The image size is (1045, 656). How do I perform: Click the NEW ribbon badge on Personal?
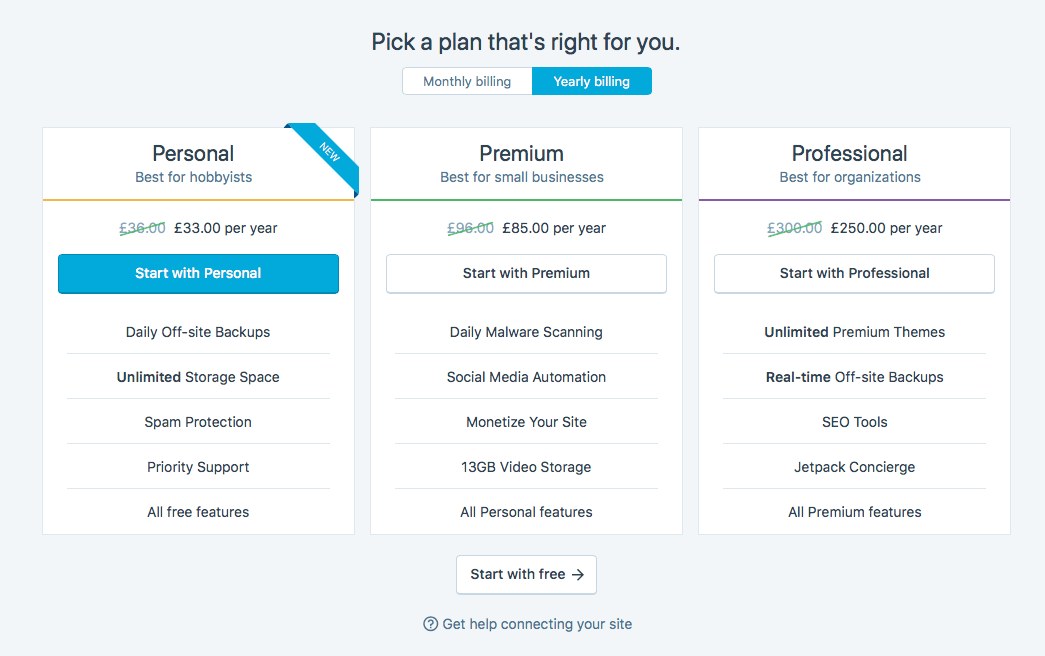tap(325, 157)
